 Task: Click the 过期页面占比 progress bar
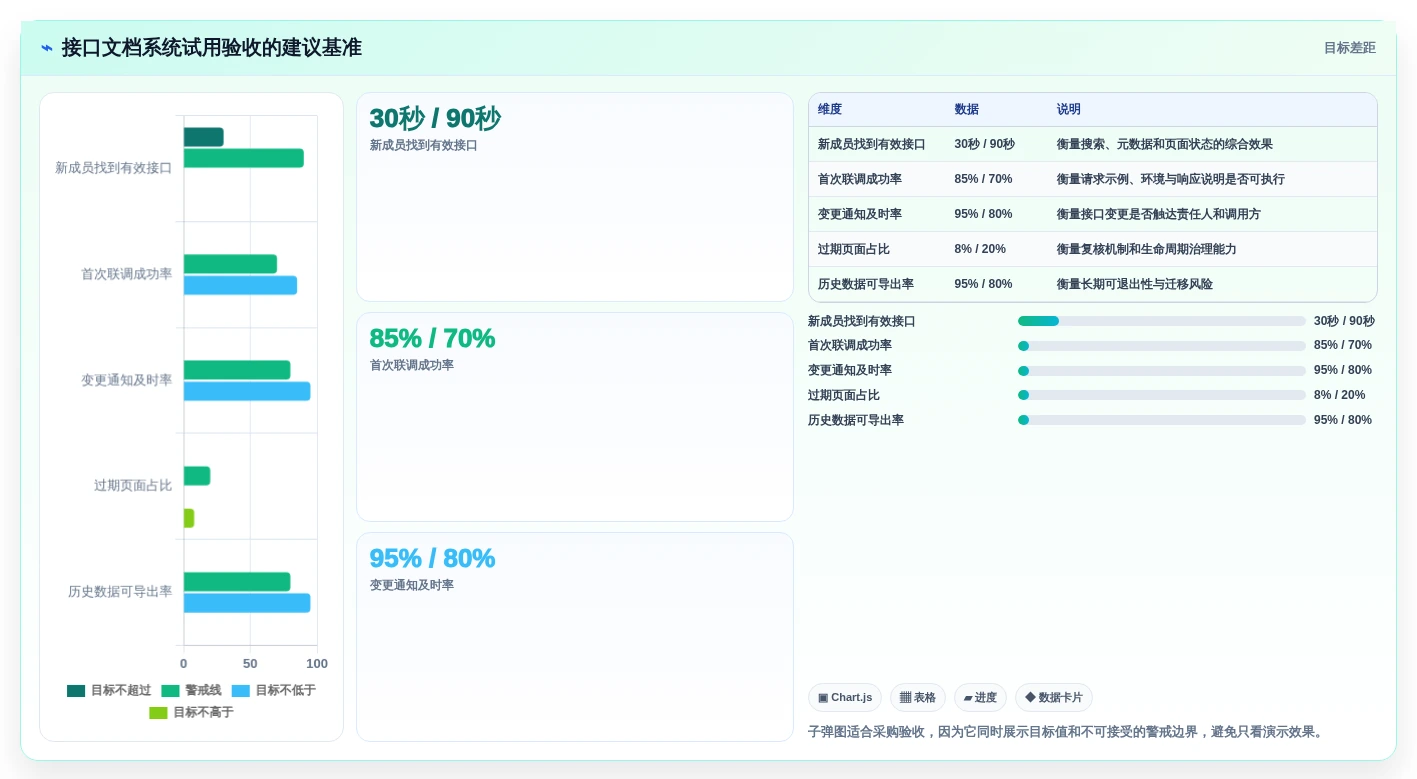1162,395
